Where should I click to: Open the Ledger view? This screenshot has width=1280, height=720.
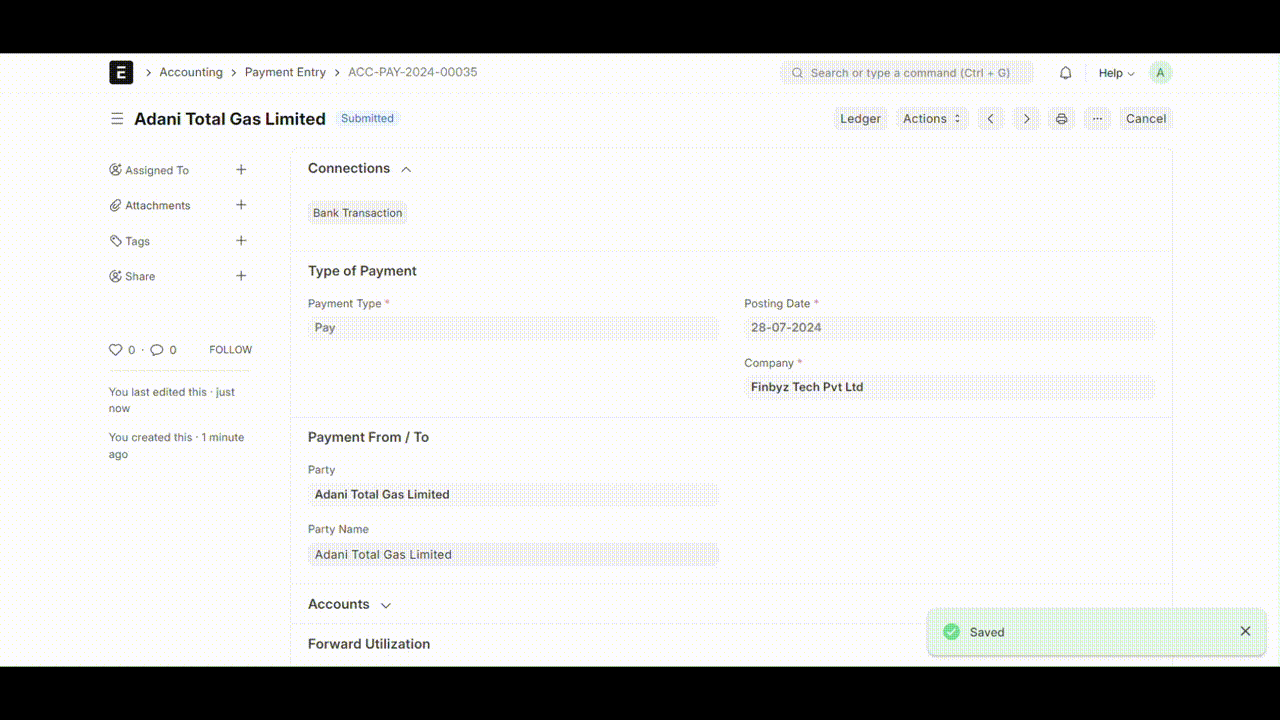pos(860,119)
